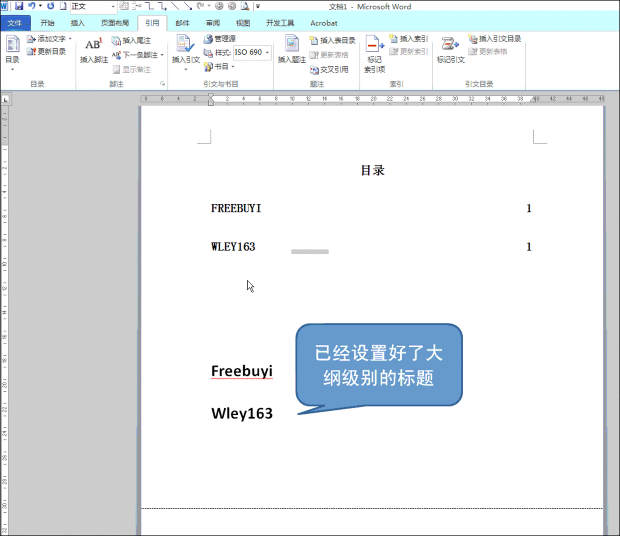Switch to the 插入 tab
Screen dimensions: 620x536
click(x=78, y=23)
